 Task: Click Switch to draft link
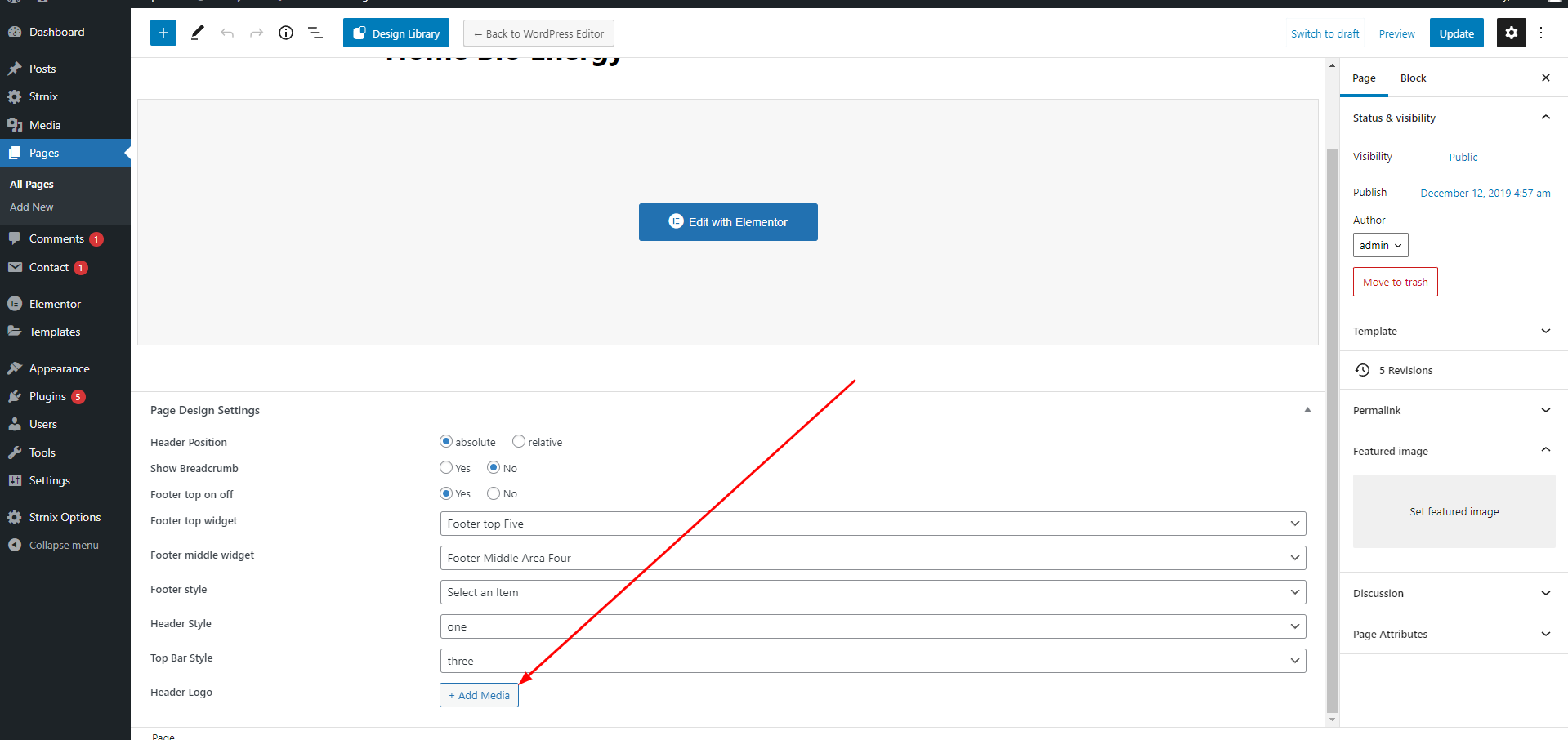pos(1325,33)
